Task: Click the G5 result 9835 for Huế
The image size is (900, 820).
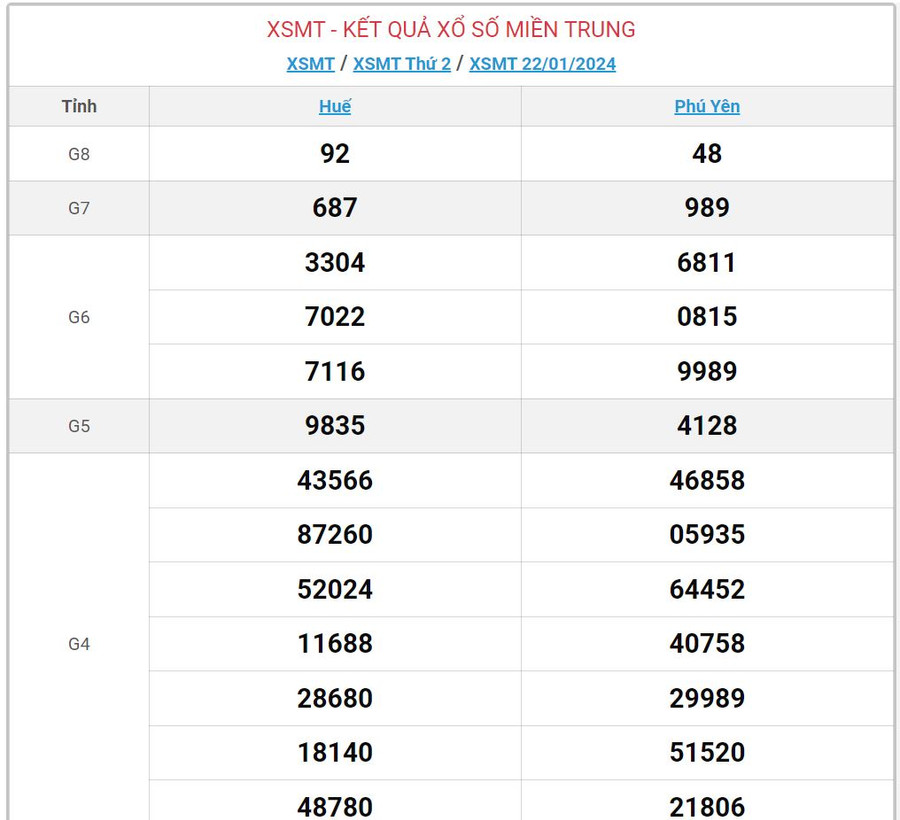Action: [x=335, y=426]
